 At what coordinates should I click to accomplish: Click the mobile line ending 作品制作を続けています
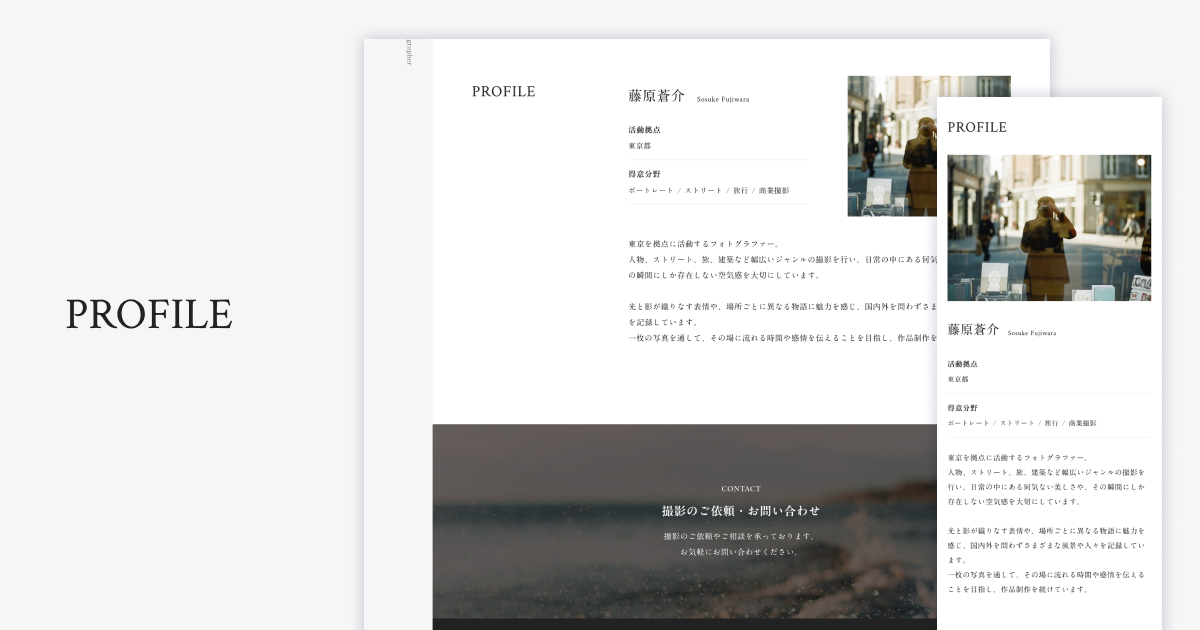click(x=1018, y=589)
